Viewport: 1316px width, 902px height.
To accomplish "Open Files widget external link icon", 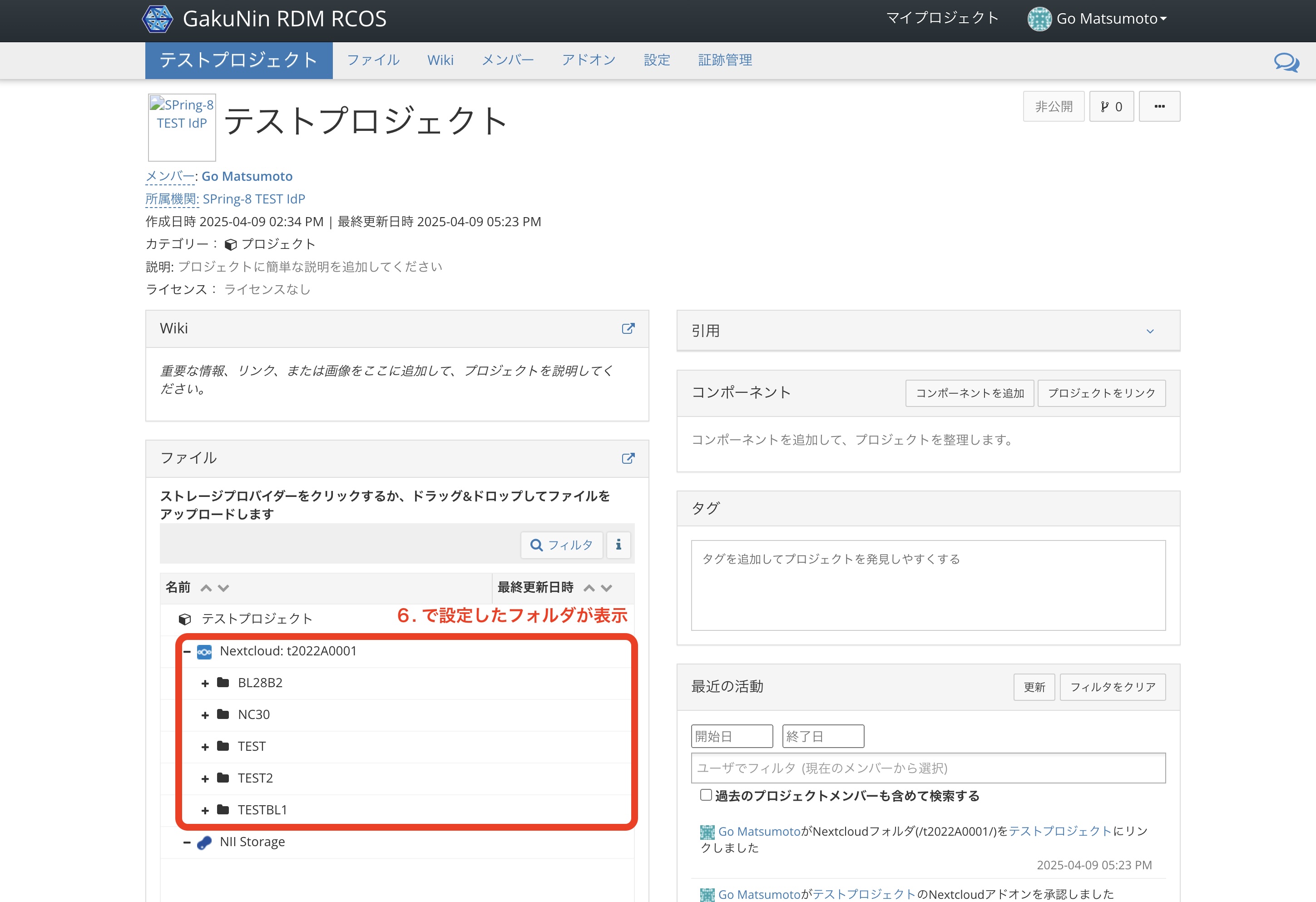I will (x=628, y=458).
